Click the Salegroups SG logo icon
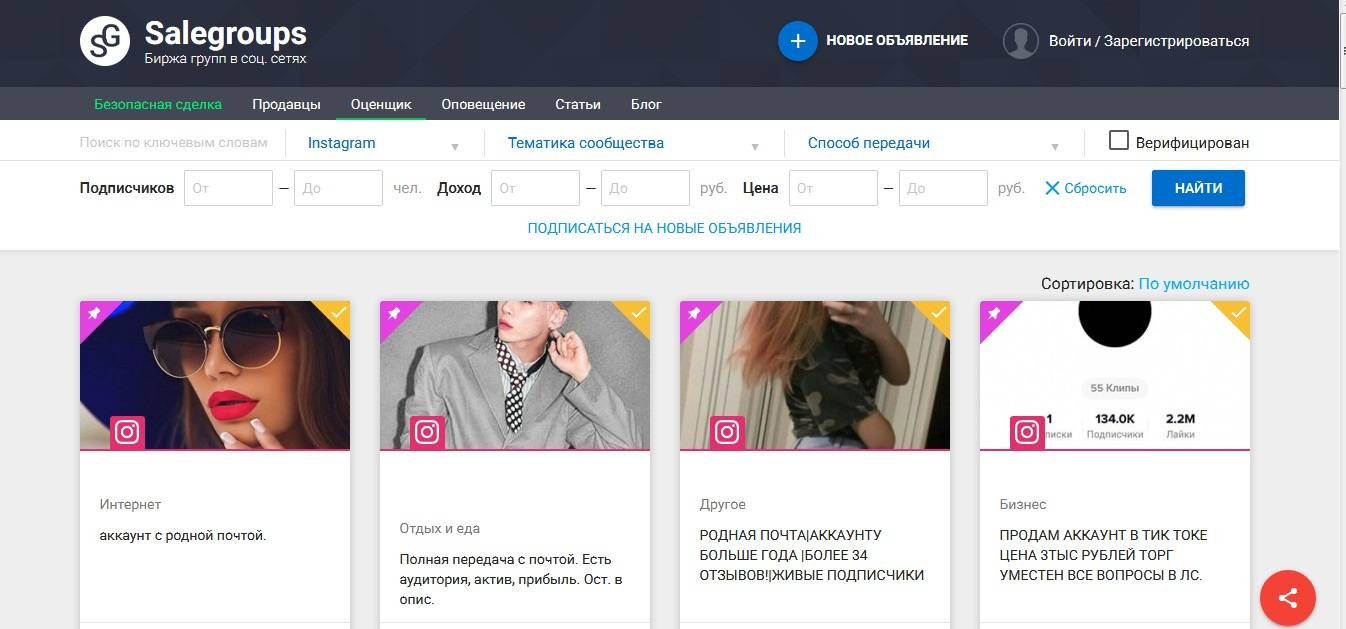Viewport: 1346px width, 629px height. [105, 42]
